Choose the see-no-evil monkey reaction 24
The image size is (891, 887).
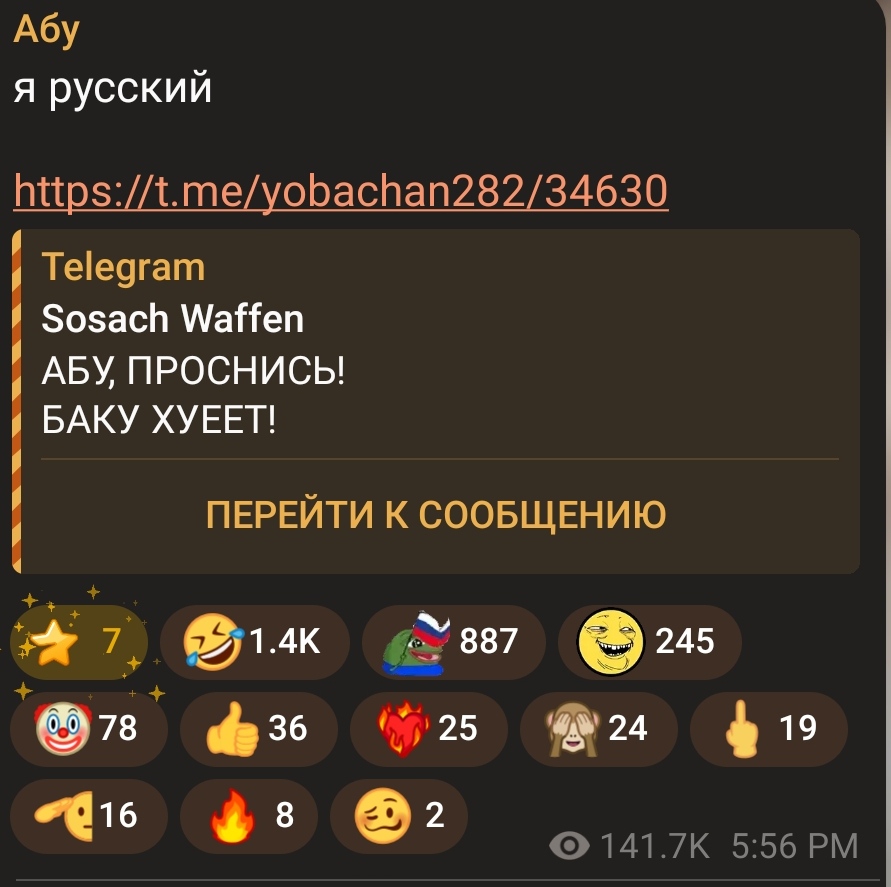[599, 729]
